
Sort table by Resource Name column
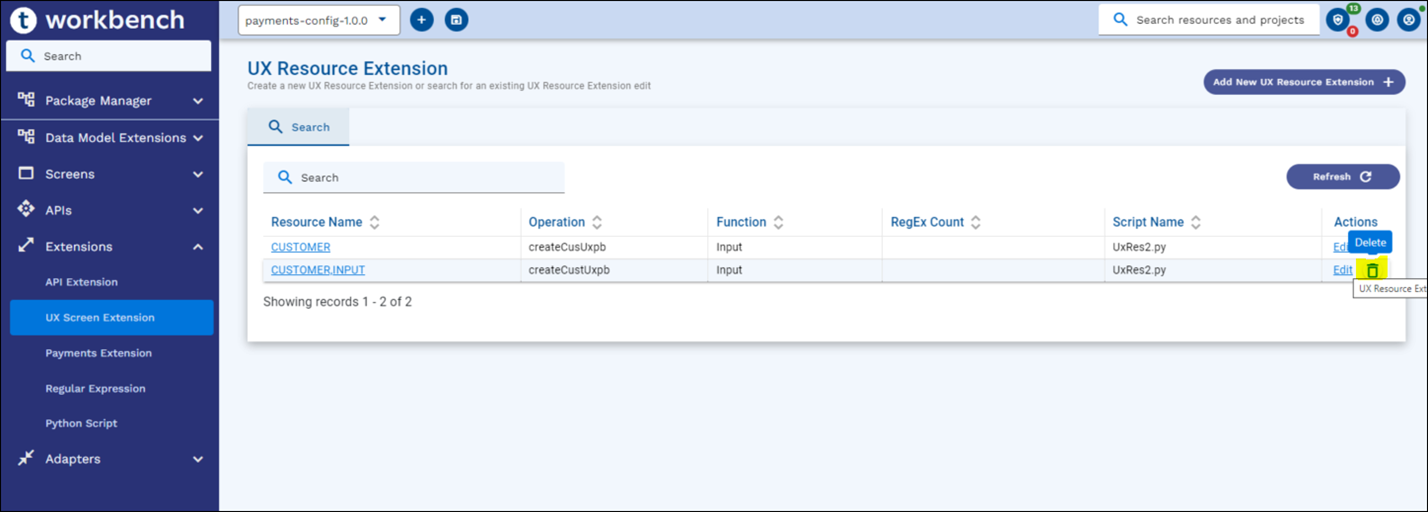click(x=374, y=222)
